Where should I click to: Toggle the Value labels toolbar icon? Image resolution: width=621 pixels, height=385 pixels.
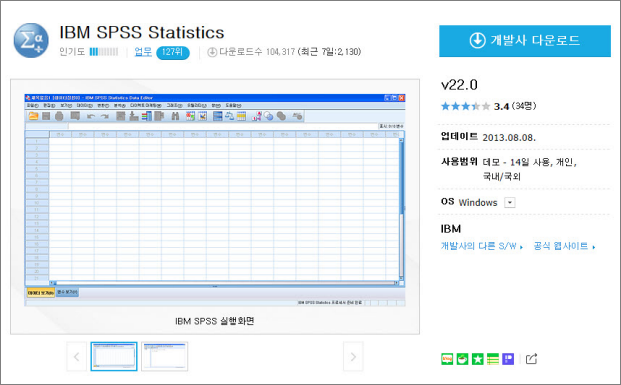click(x=257, y=116)
